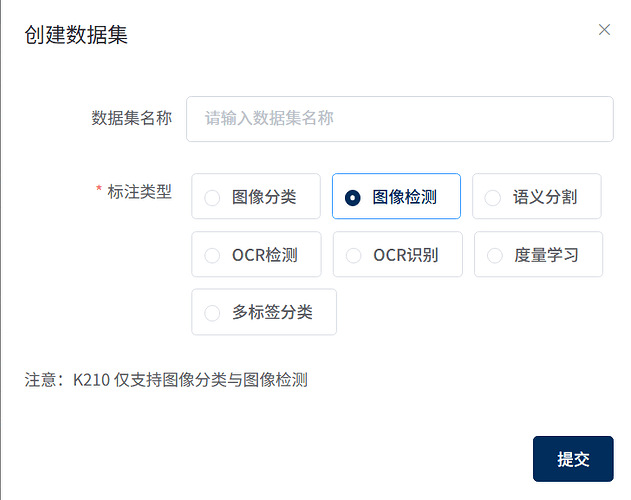The image size is (631, 500).
Task: Click the 语义分割 option label text
Action: 545,197
